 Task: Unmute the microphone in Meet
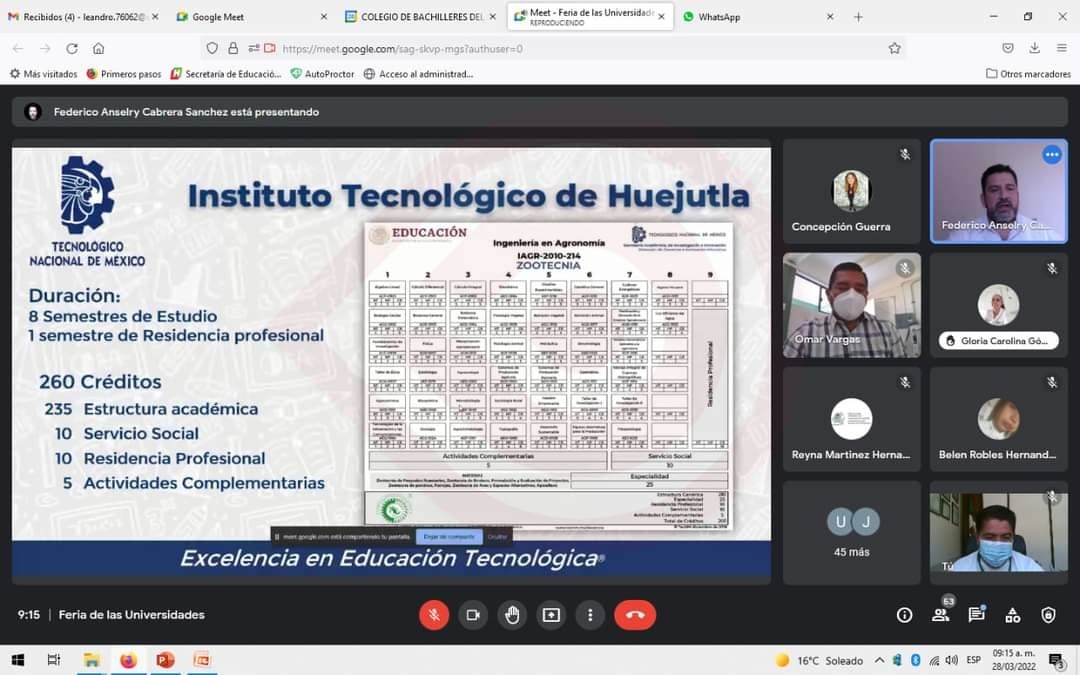[x=434, y=615]
